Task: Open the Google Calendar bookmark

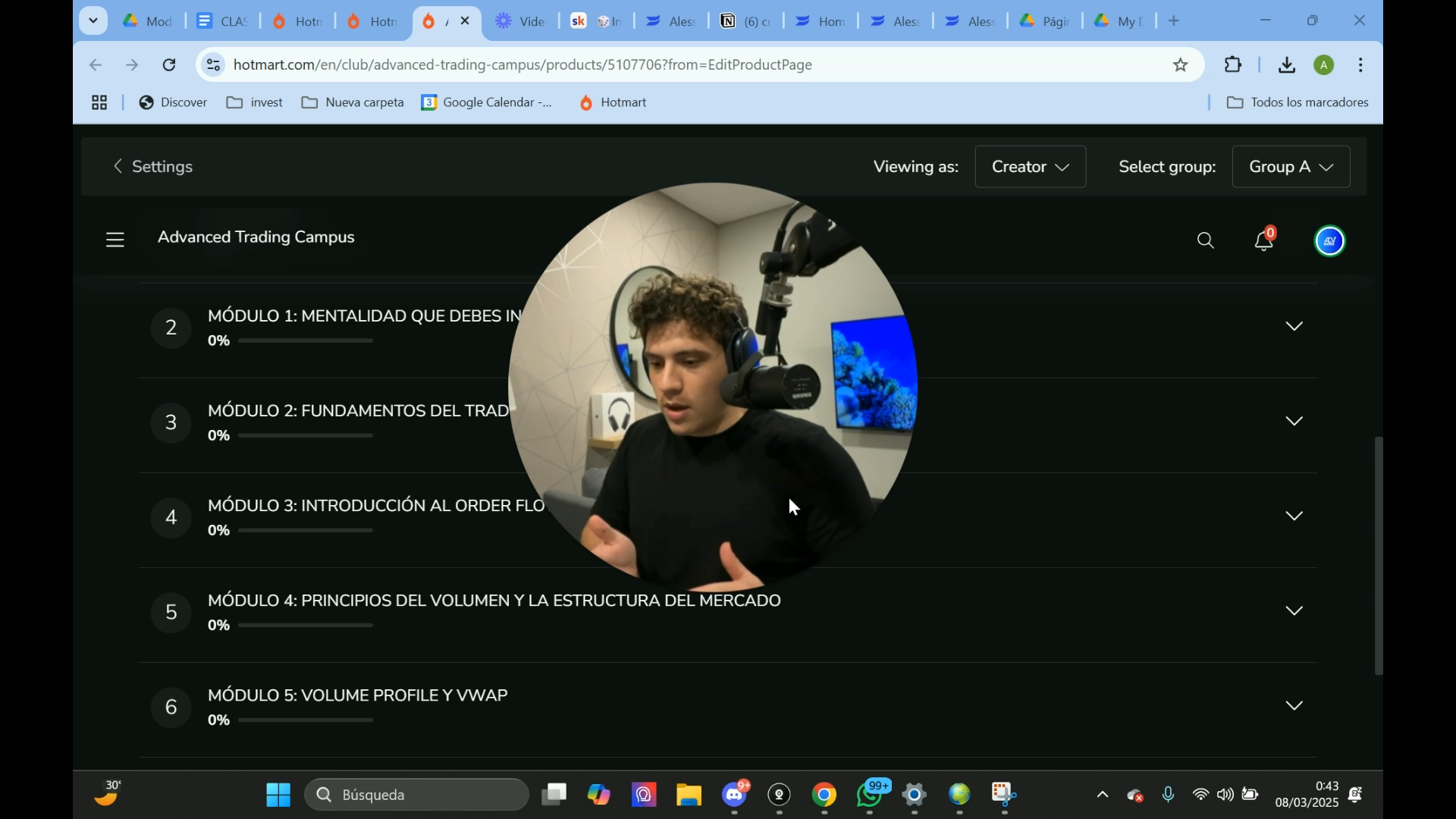Action: coord(488,102)
